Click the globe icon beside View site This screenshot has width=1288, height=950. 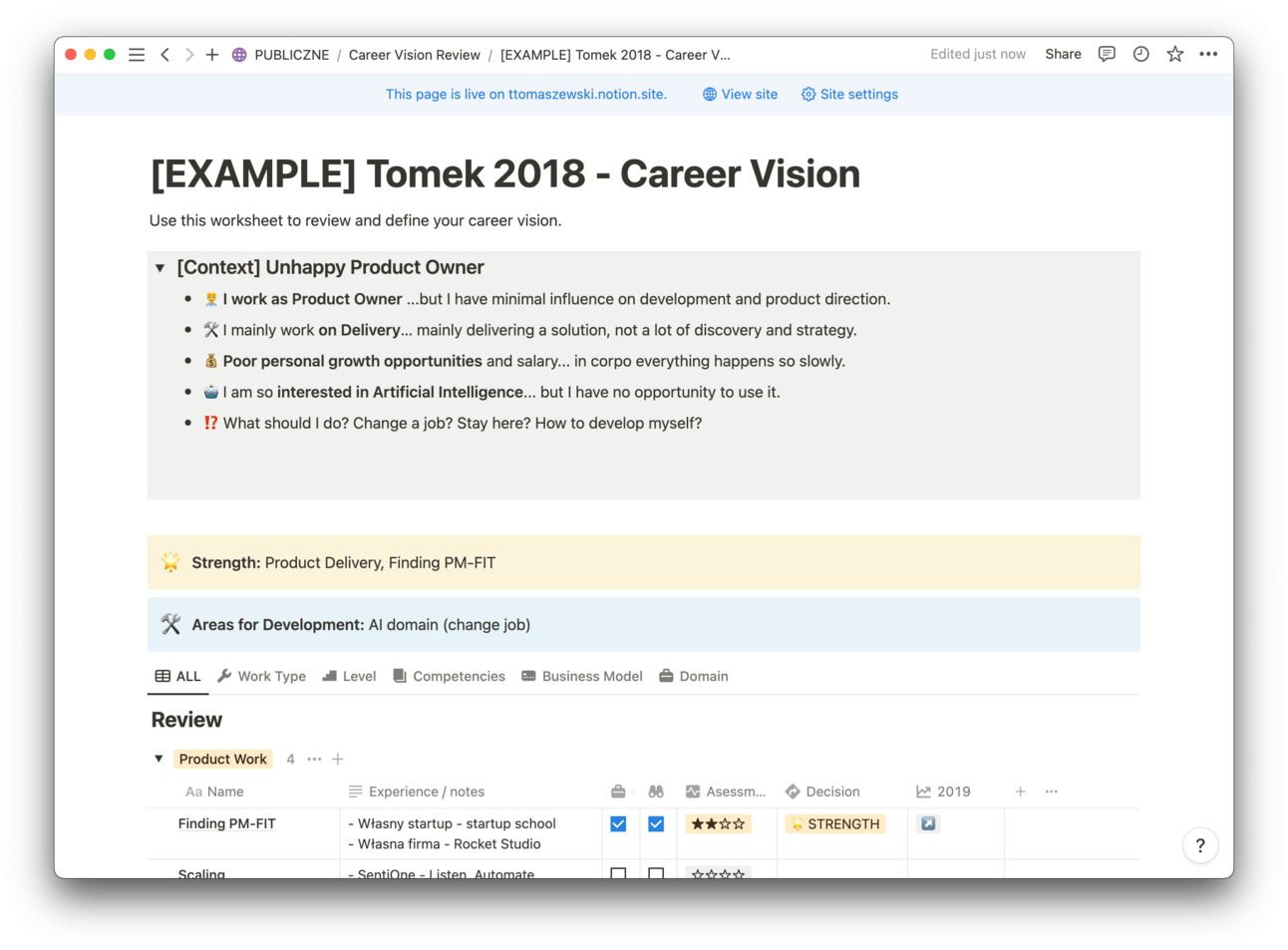(x=710, y=94)
